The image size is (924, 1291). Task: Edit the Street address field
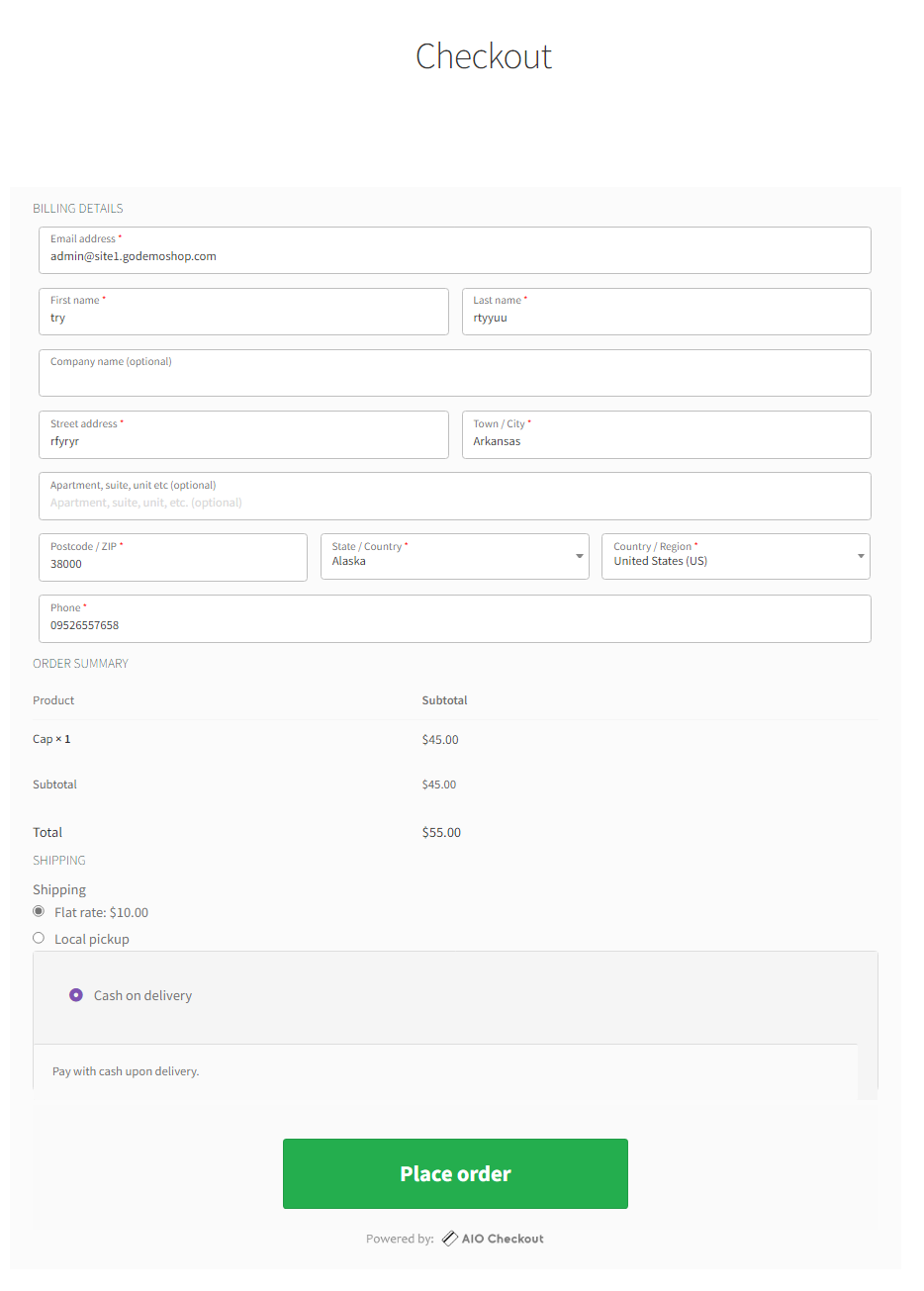tap(243, 435)
